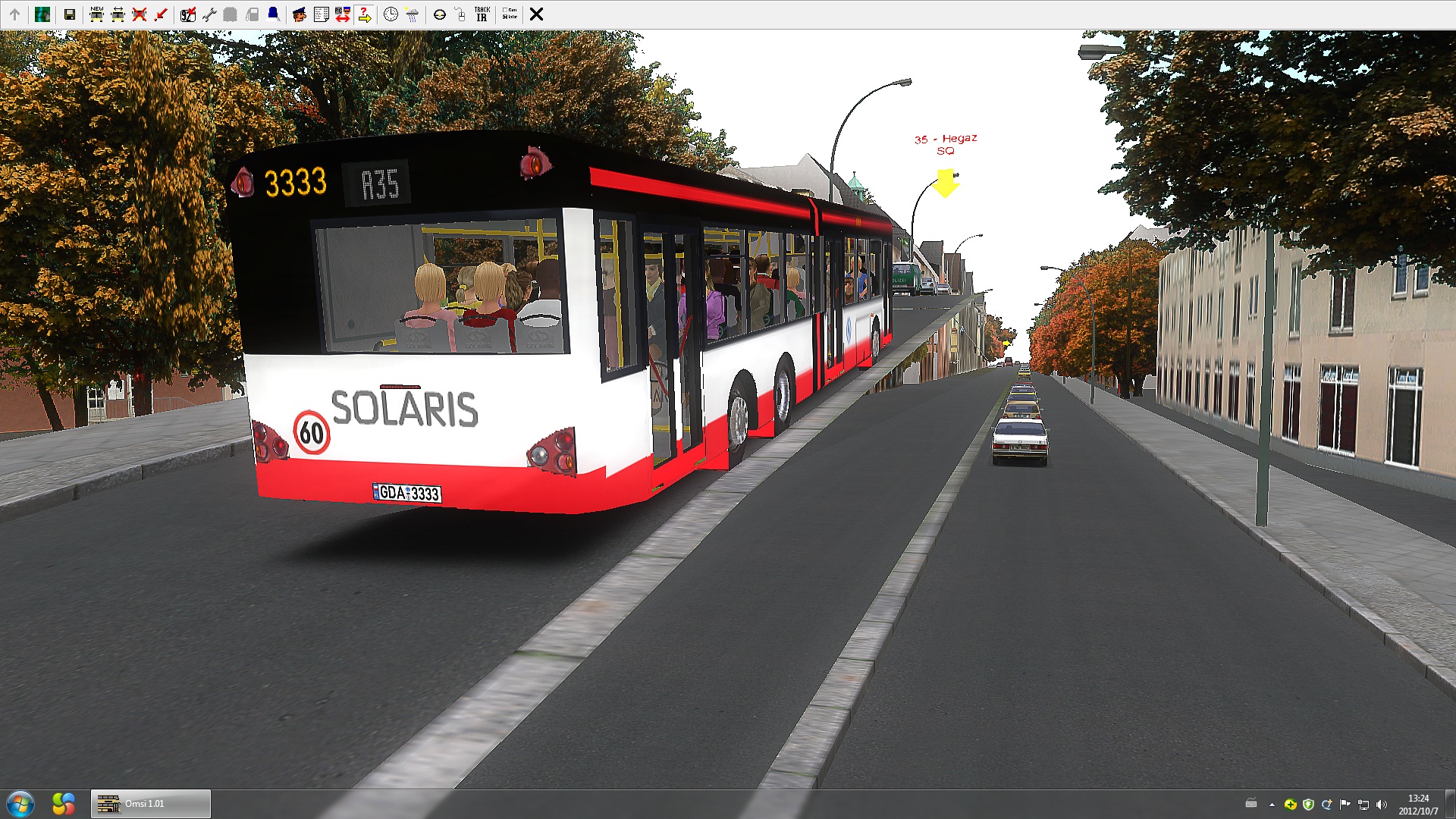The width and height of the screenshot is (1456, 819).
Task: Toggle the red question mark help arrow
Action: click(365, 14)
